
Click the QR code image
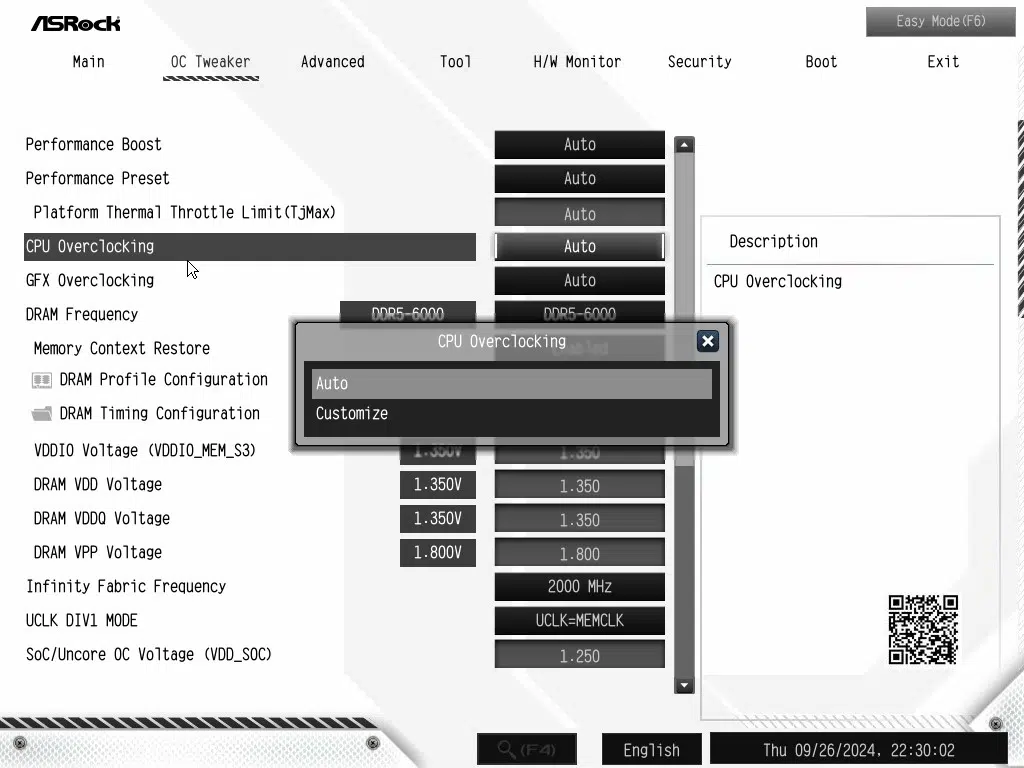click(x=923, y=630)
